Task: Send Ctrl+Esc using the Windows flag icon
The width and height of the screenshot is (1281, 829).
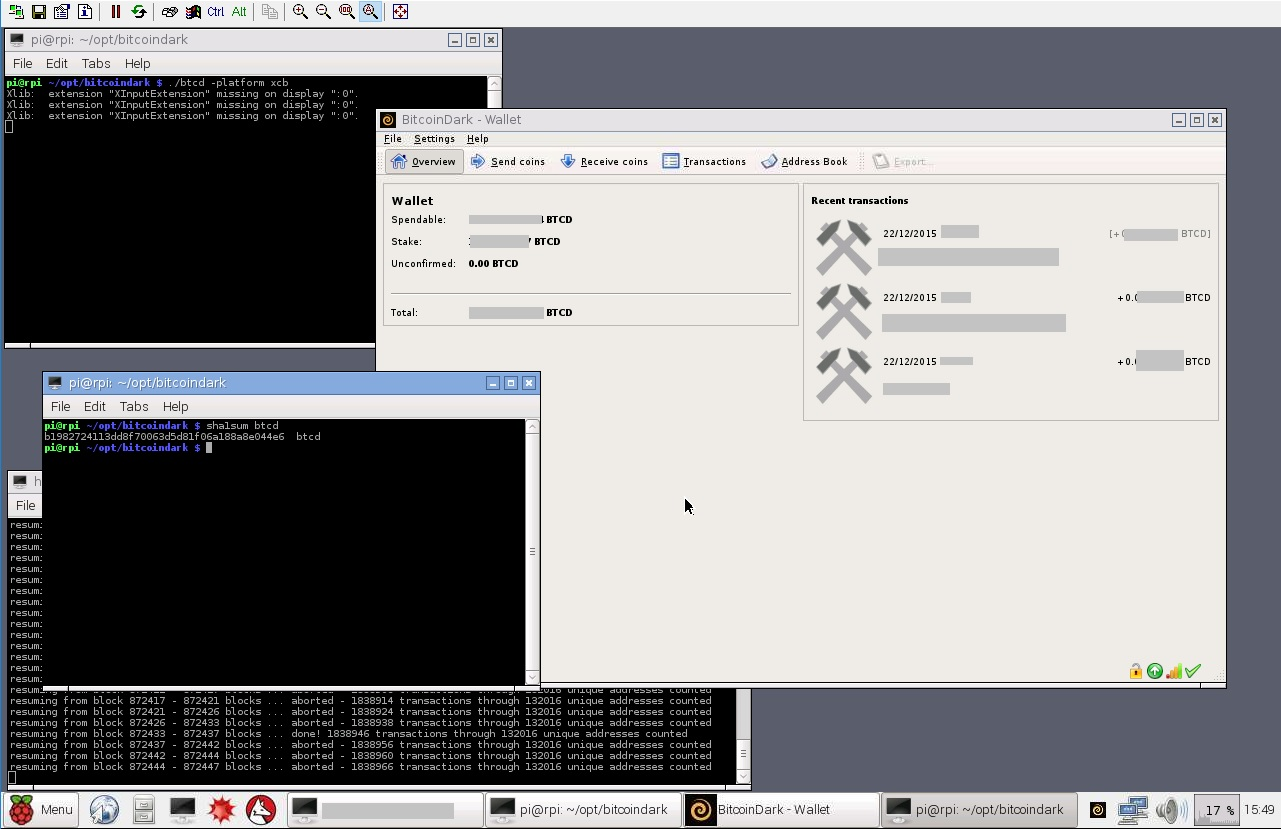Action: coord(193,12)
